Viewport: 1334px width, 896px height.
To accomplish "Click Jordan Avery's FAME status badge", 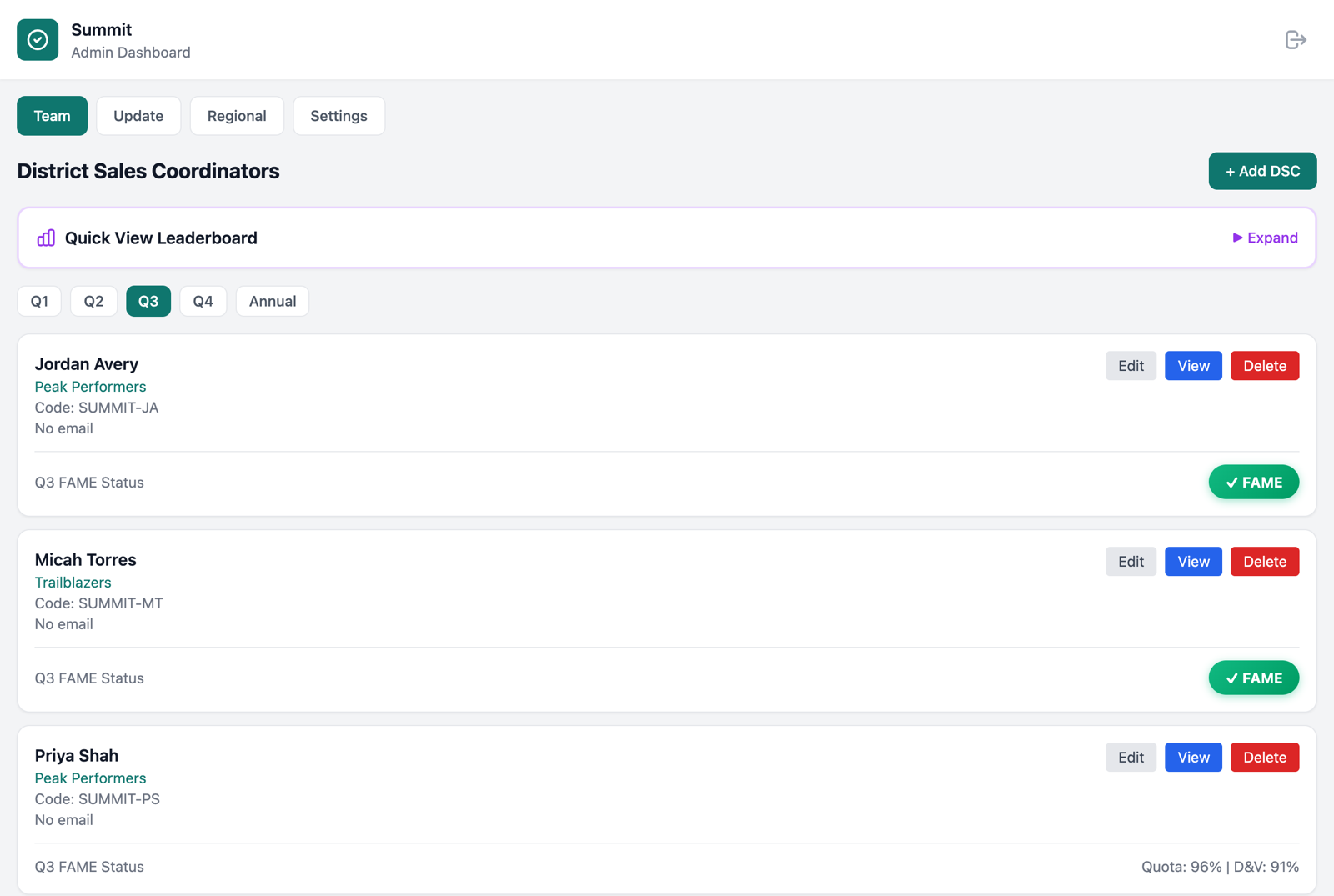I will point(1254,483).
